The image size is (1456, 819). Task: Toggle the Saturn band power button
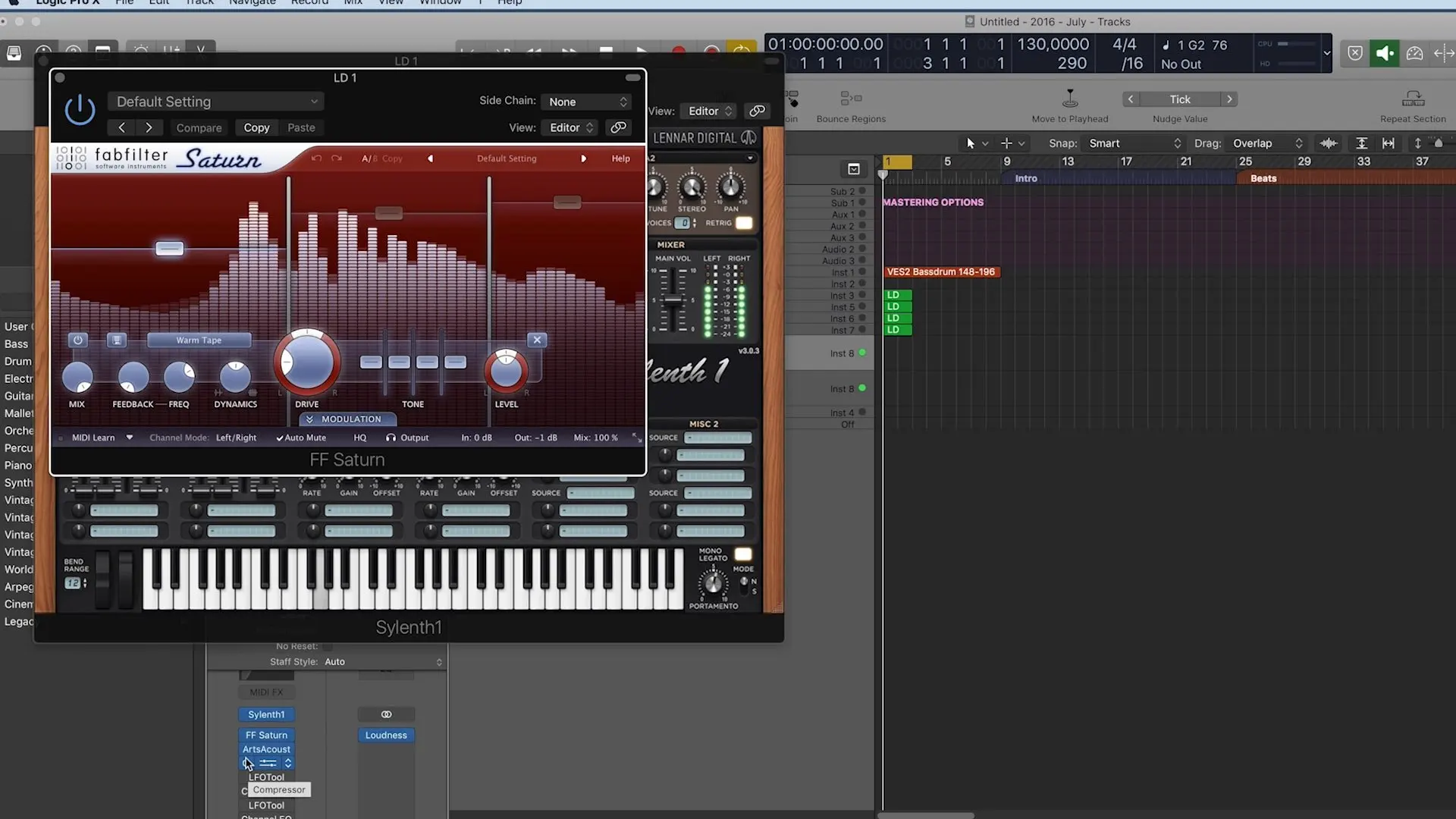click(77, 340)
